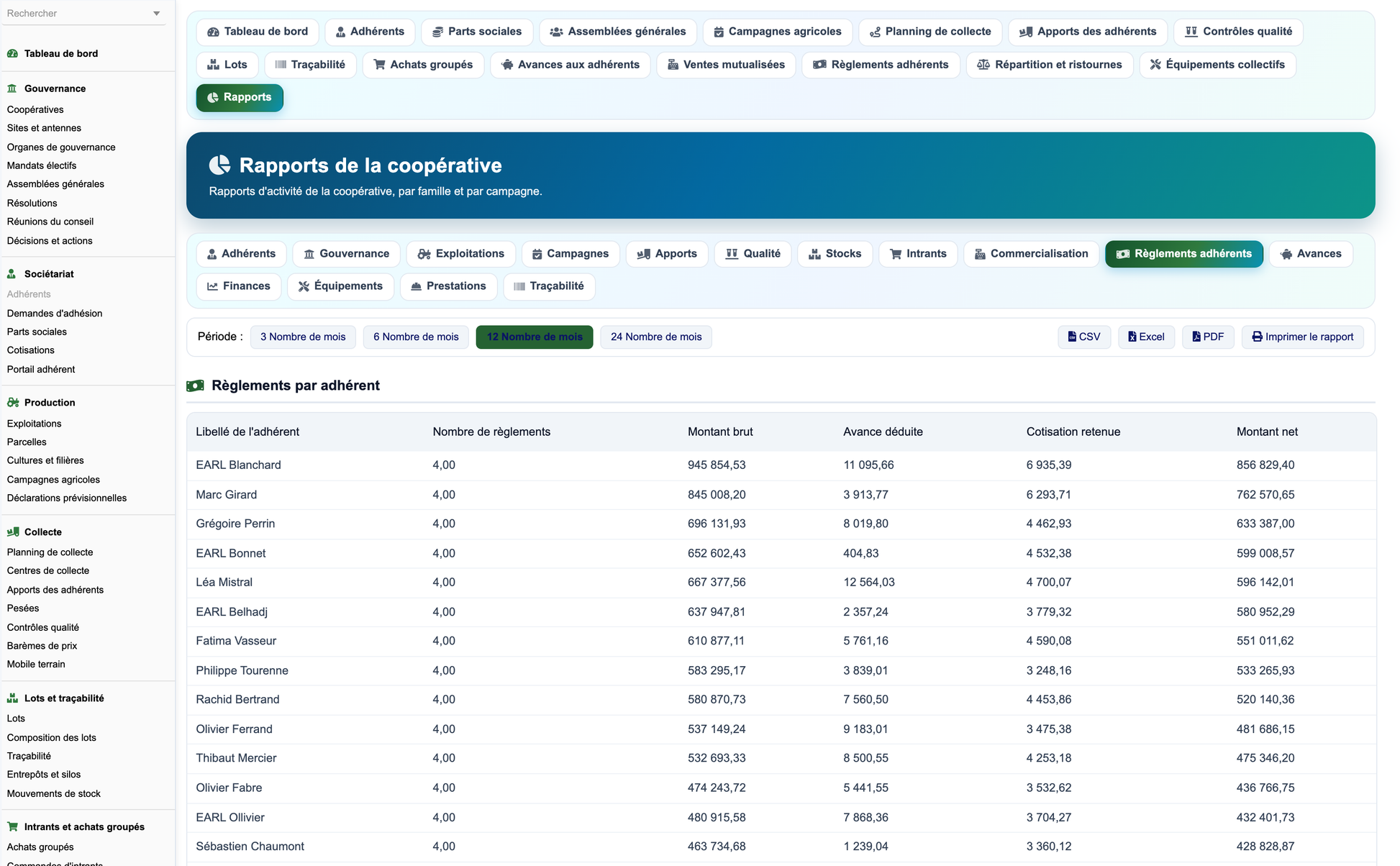The image size is (1400, 866).
Task: Click the printer icon in Imprimer le rapport
Action: (1258, 337)
